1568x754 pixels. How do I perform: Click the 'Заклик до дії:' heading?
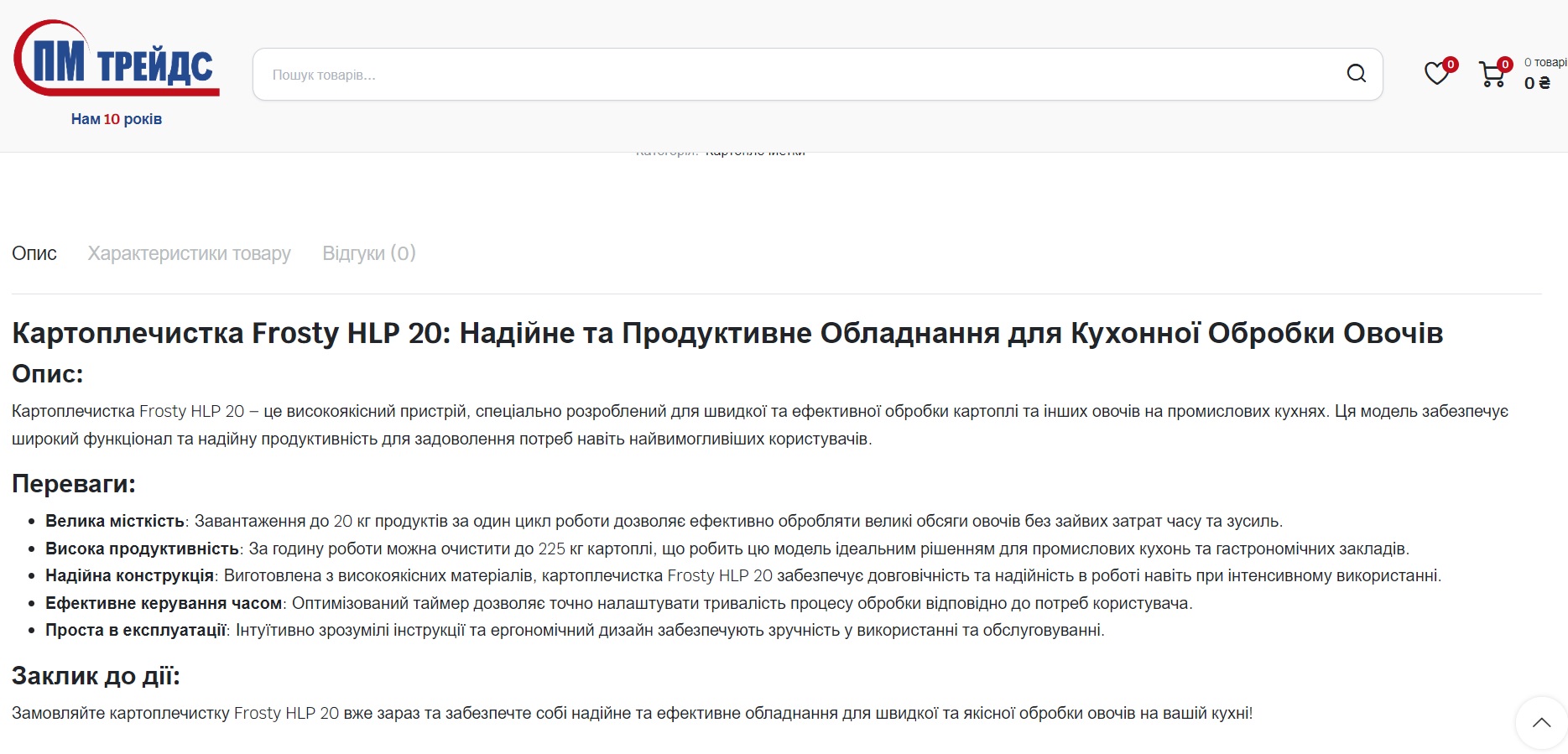click(x=96, y=676)
